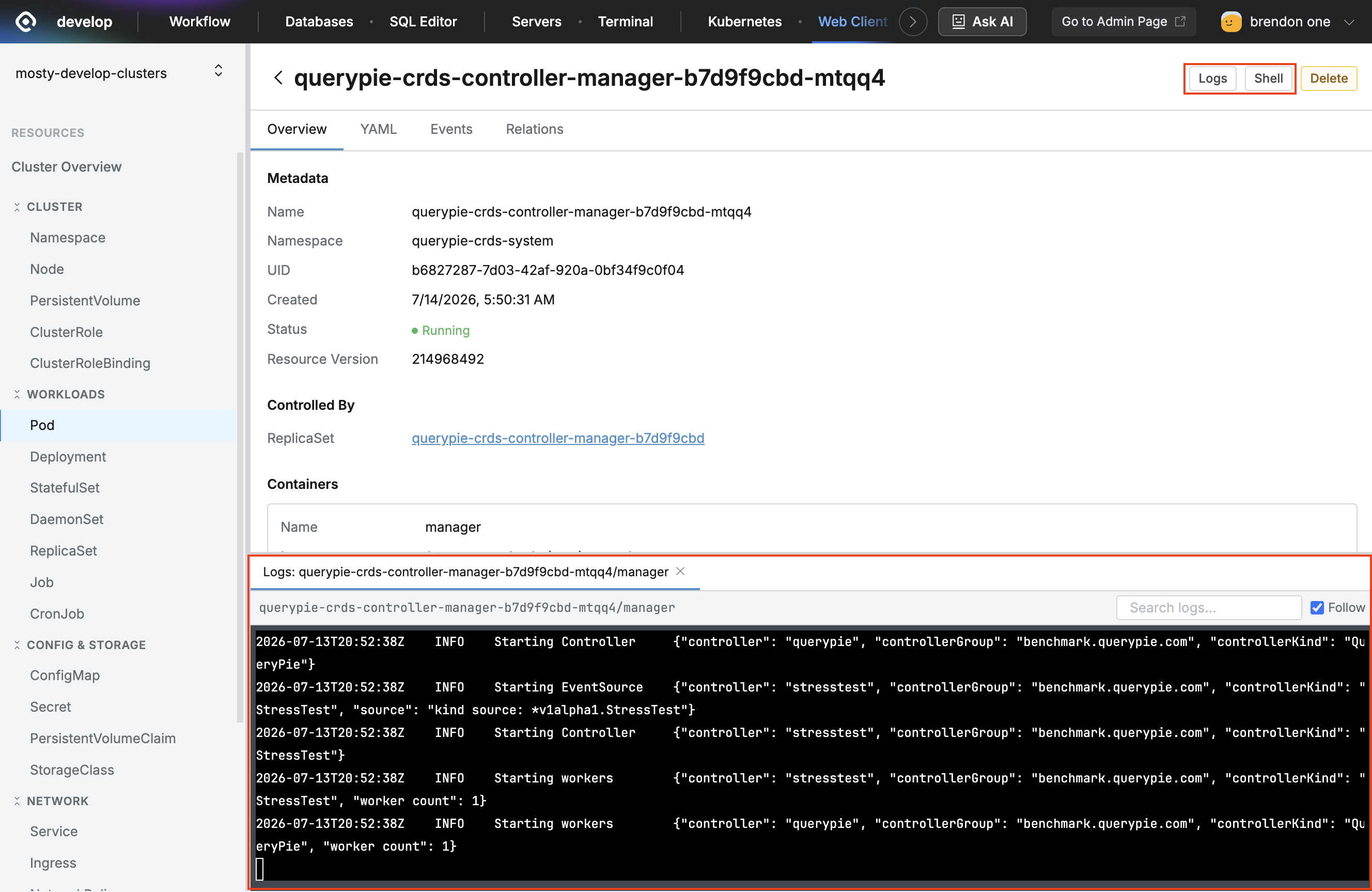This screenshot has width=1372, height=892.
Task: Open the Workflow menu
Action: (199, 21)
